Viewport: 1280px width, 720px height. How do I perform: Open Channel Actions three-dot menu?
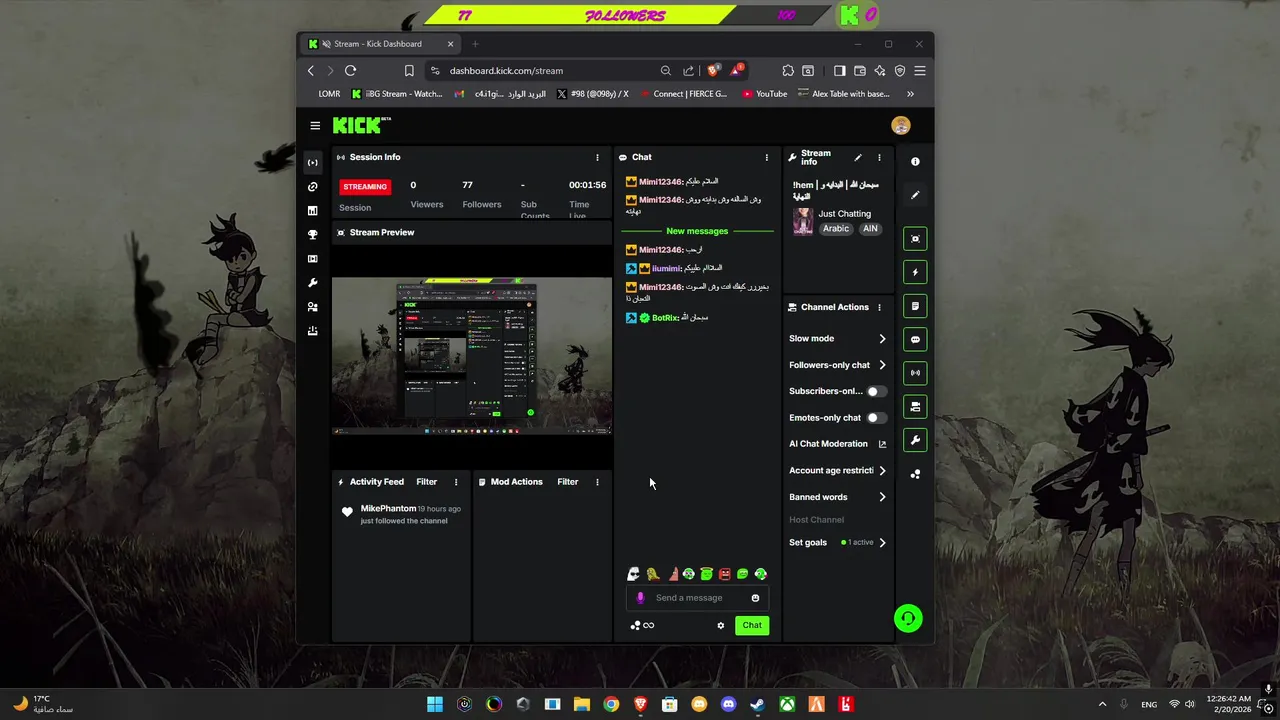pyautogui.click(x=879, y=307)
